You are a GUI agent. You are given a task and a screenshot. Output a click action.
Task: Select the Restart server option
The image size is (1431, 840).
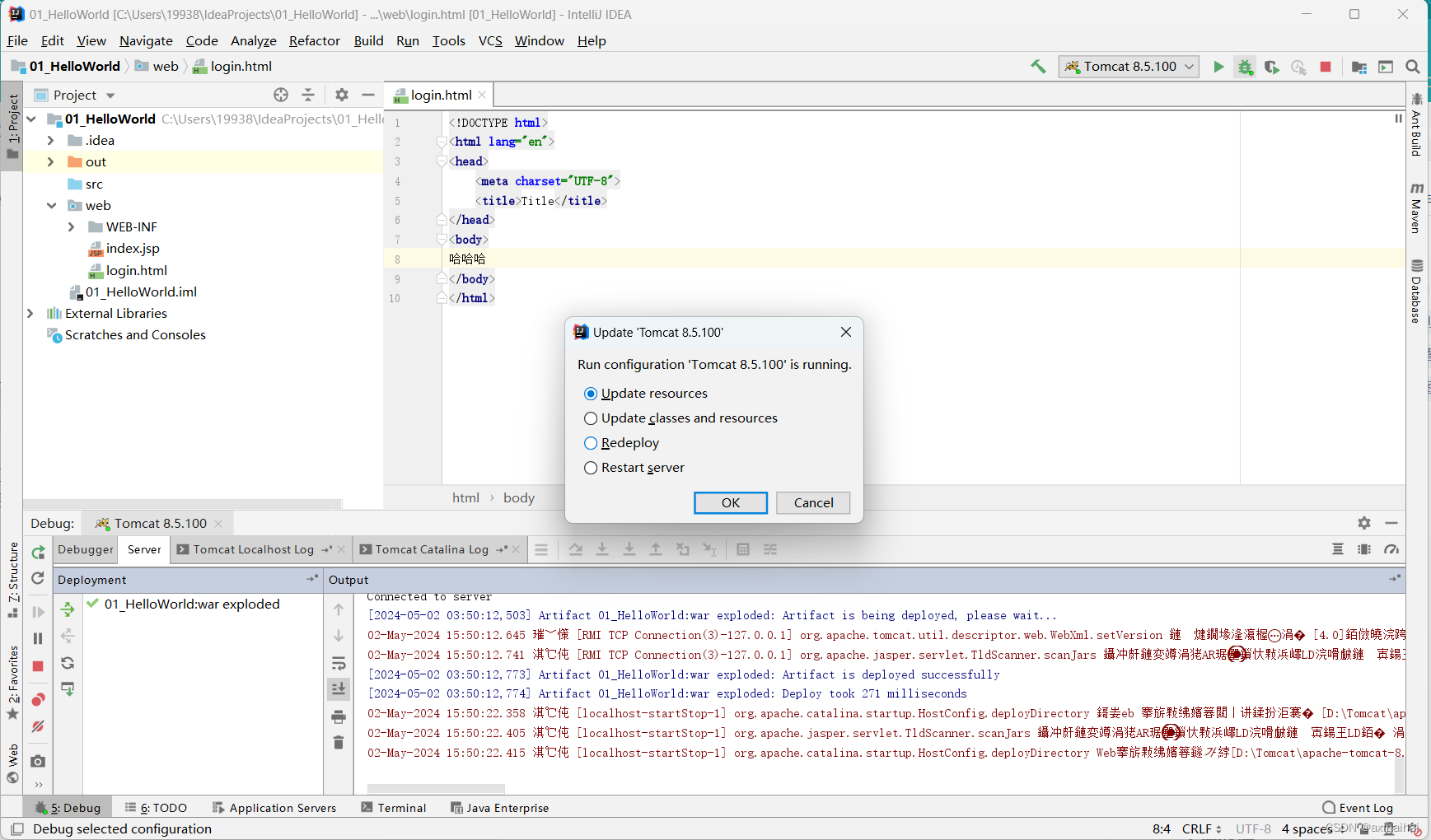[x=634, y=468]
